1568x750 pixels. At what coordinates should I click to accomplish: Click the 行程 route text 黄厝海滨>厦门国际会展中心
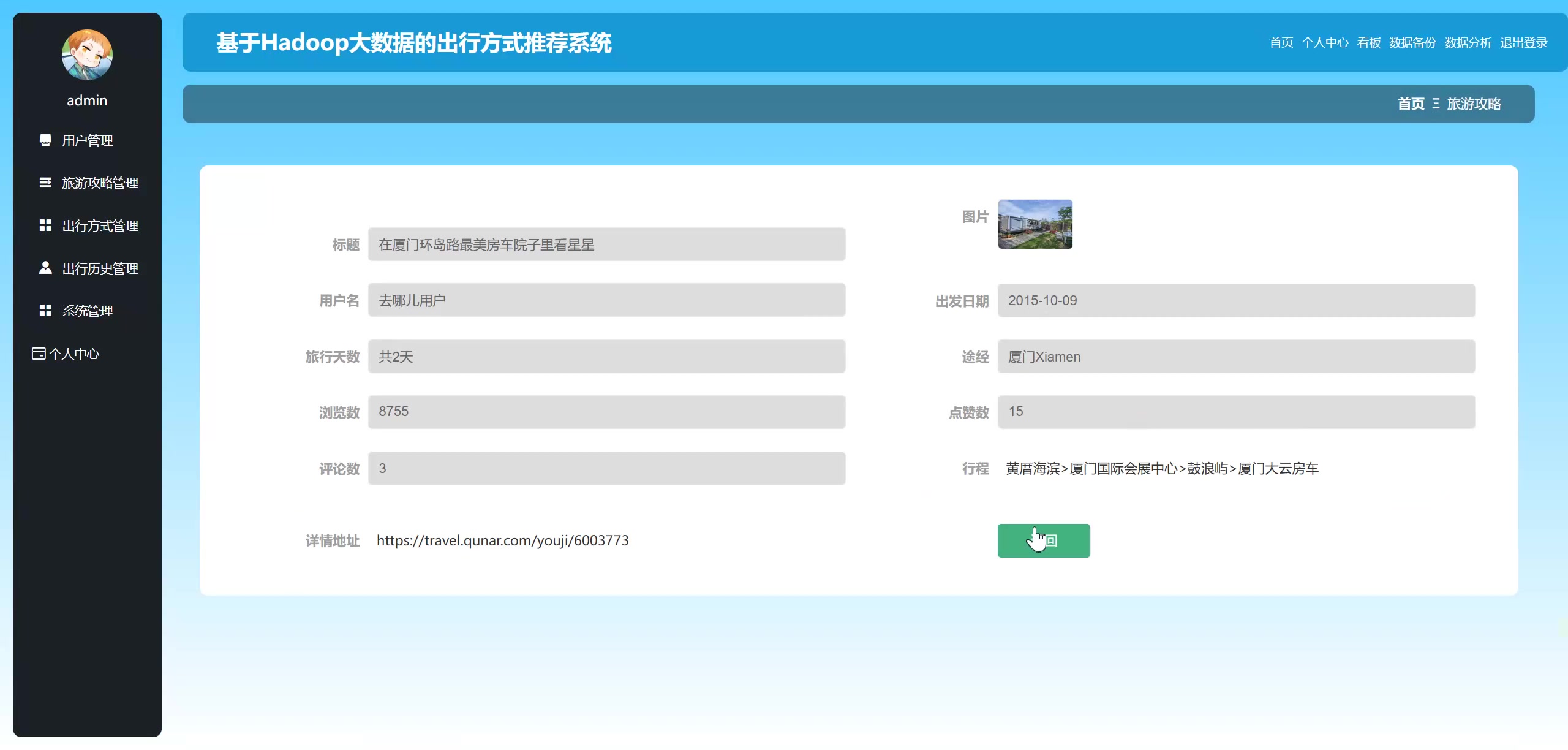[x=1162, y=469]
